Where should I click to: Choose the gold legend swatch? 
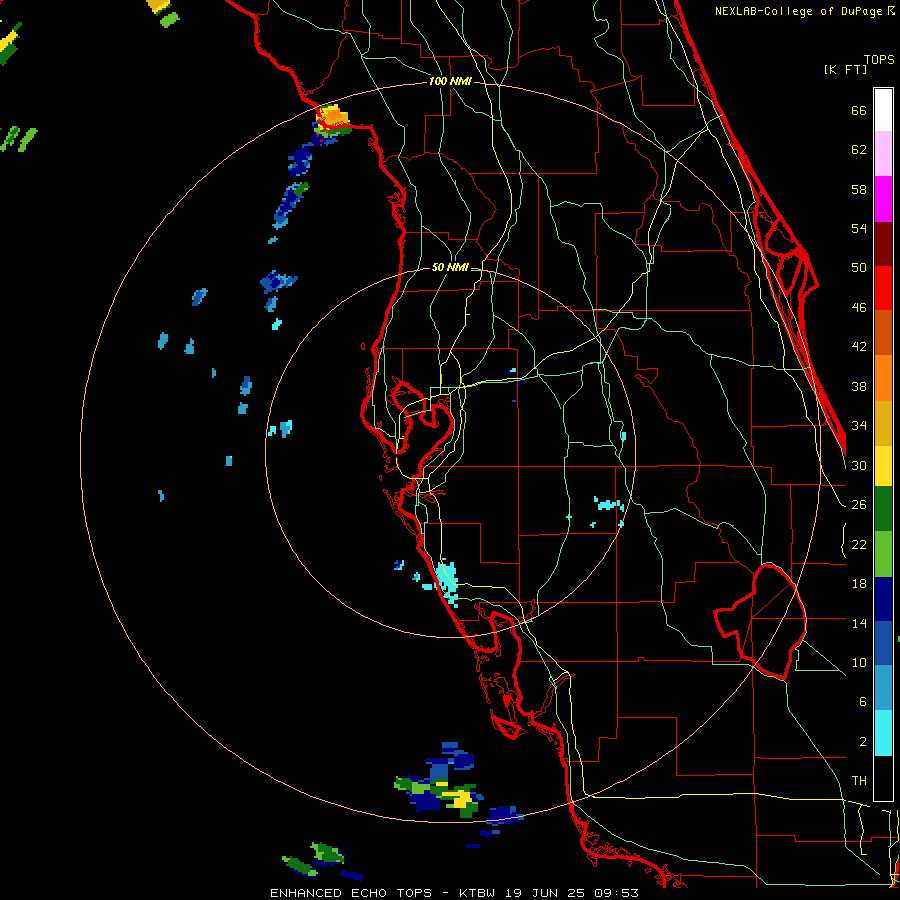tap(883, 423)
